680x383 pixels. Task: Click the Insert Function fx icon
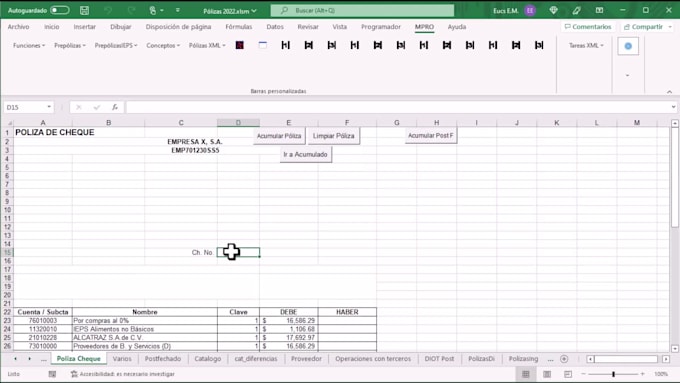click(x=114, y=107)
